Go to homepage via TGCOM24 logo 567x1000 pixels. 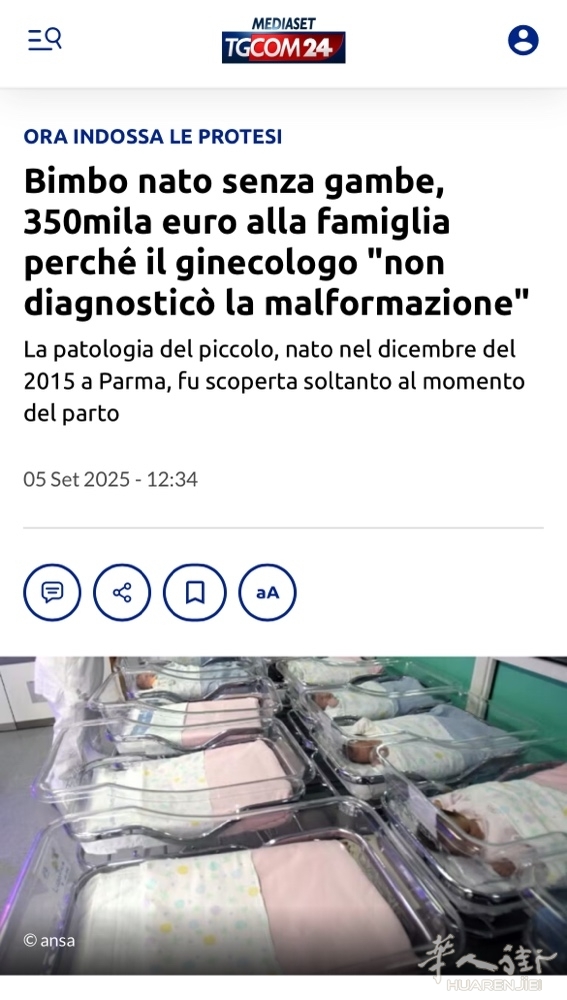[x=283, y=47]
